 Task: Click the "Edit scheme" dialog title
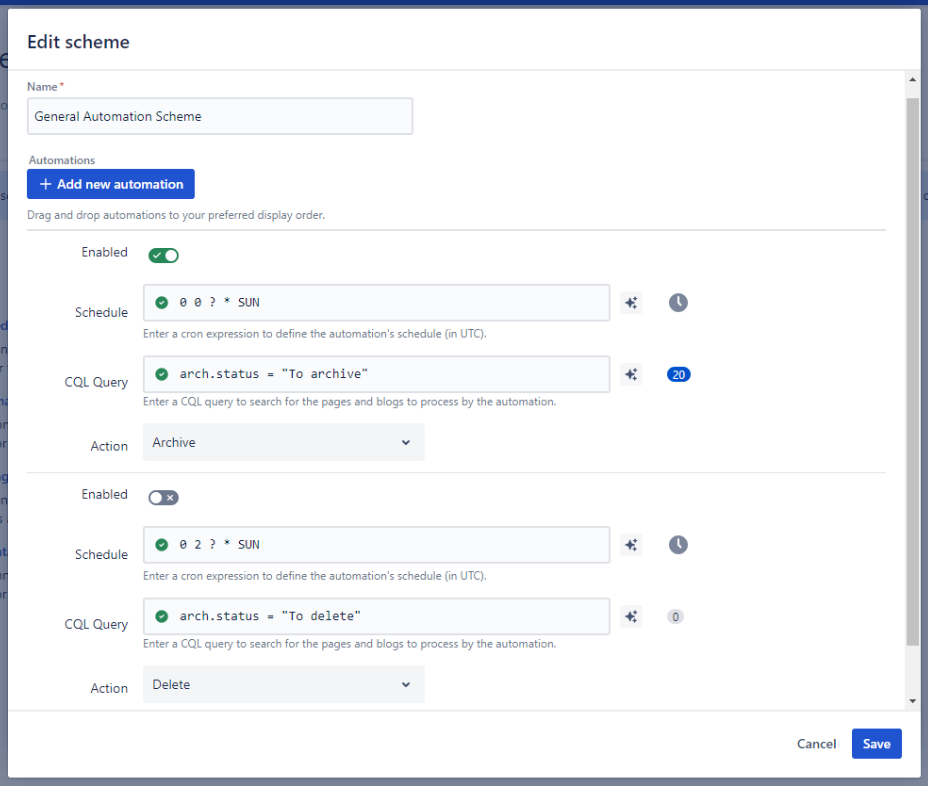point(78,42)
